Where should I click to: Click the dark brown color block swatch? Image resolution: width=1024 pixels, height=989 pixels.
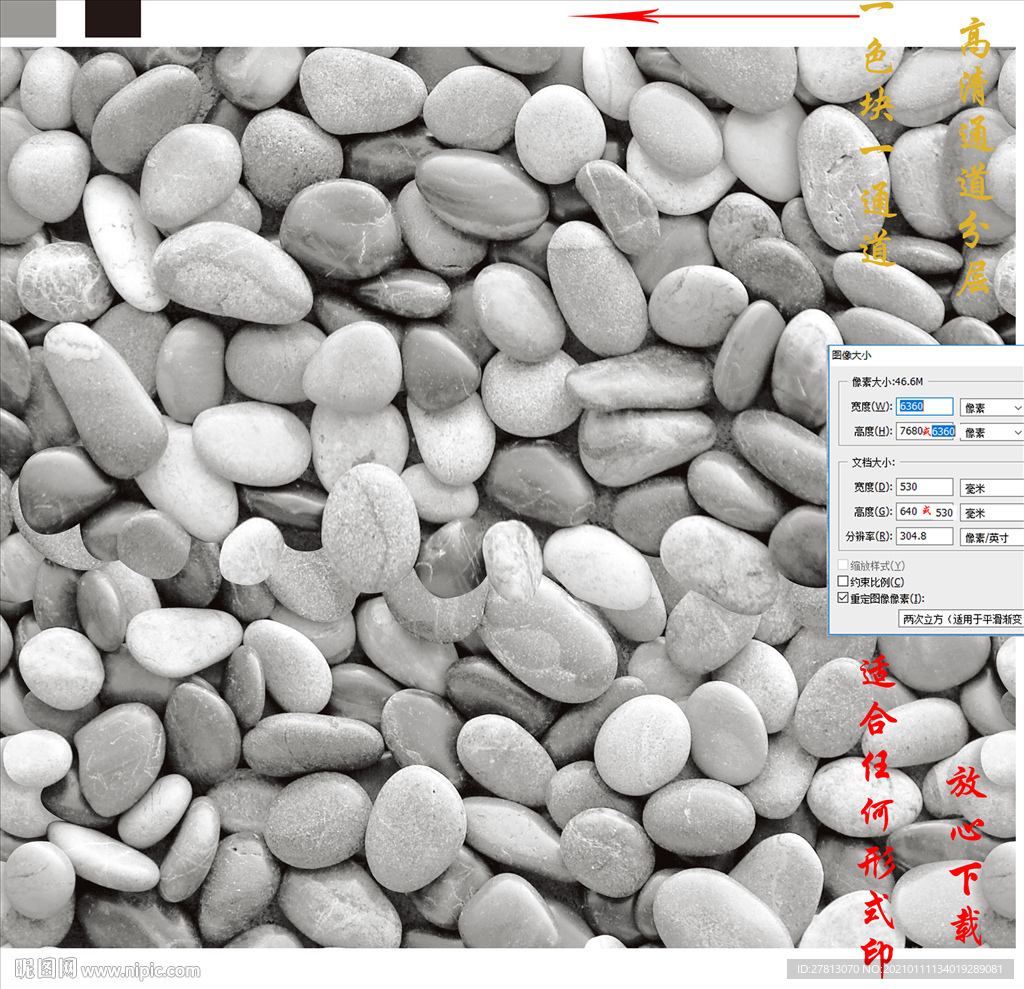click(x=113, y=18)
